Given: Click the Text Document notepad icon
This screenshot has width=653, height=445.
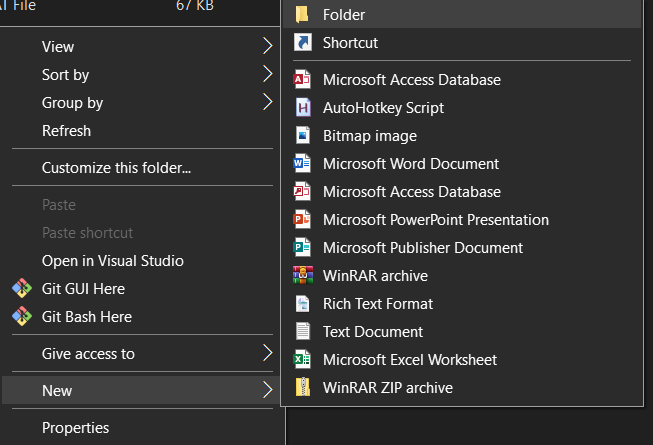Looking at the screenshot, I should coord(303,331).
